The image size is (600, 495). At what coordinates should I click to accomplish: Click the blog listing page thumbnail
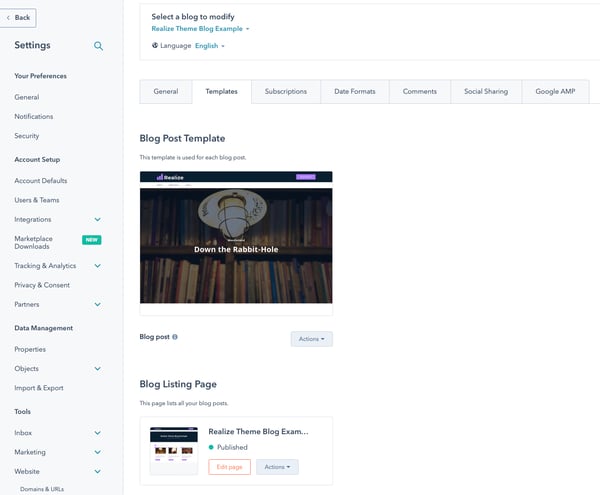point(173,449)
